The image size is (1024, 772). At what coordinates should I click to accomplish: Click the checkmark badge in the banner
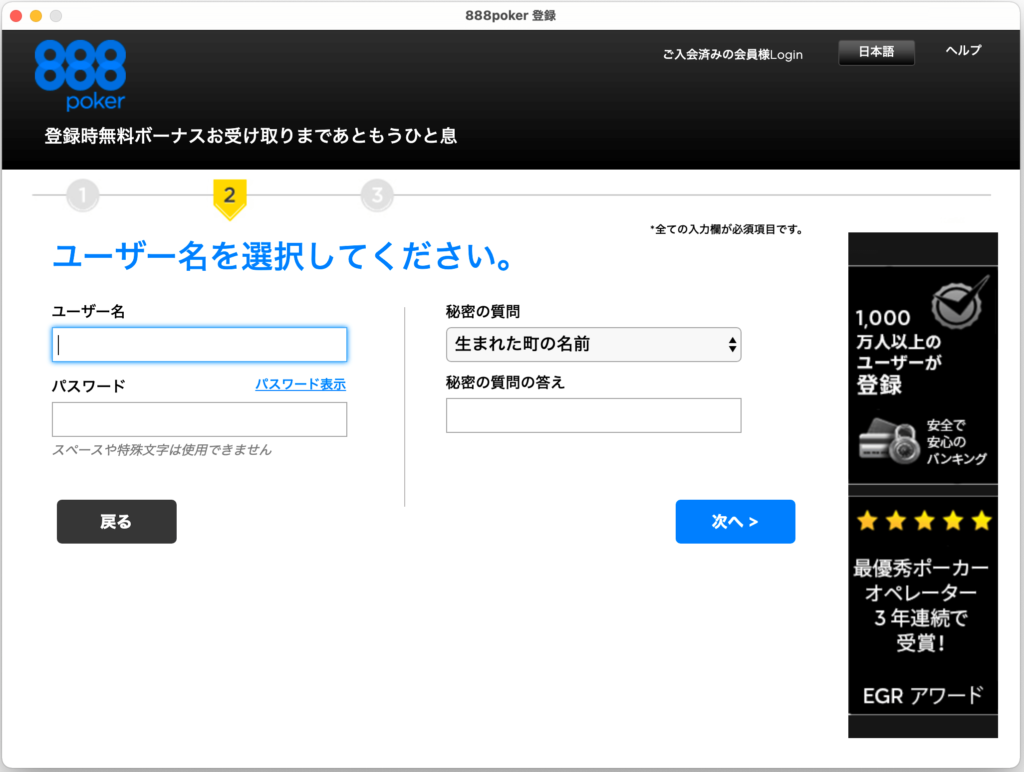959,303
